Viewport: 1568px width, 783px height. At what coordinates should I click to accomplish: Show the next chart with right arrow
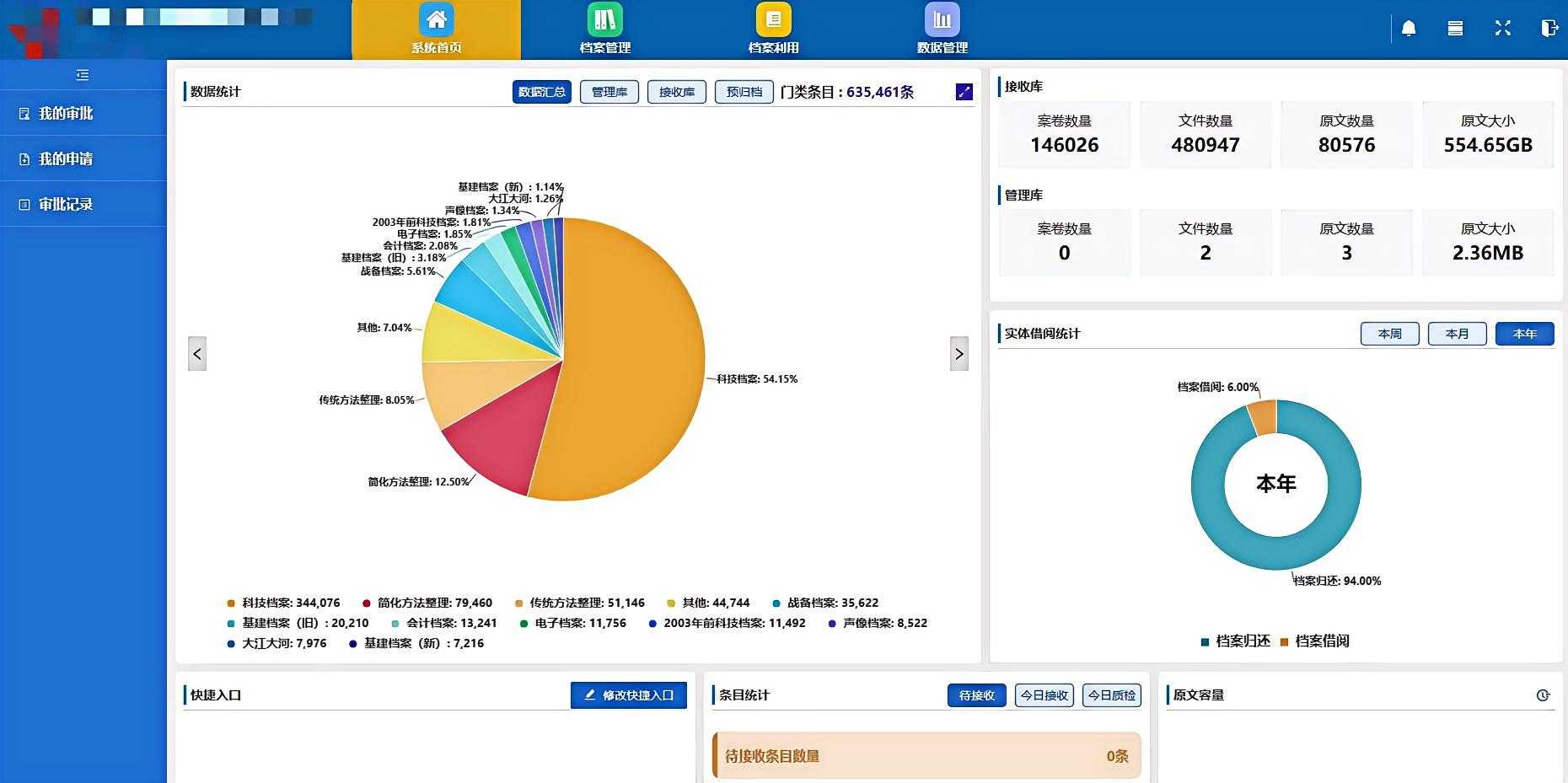[x=959, y=354]
